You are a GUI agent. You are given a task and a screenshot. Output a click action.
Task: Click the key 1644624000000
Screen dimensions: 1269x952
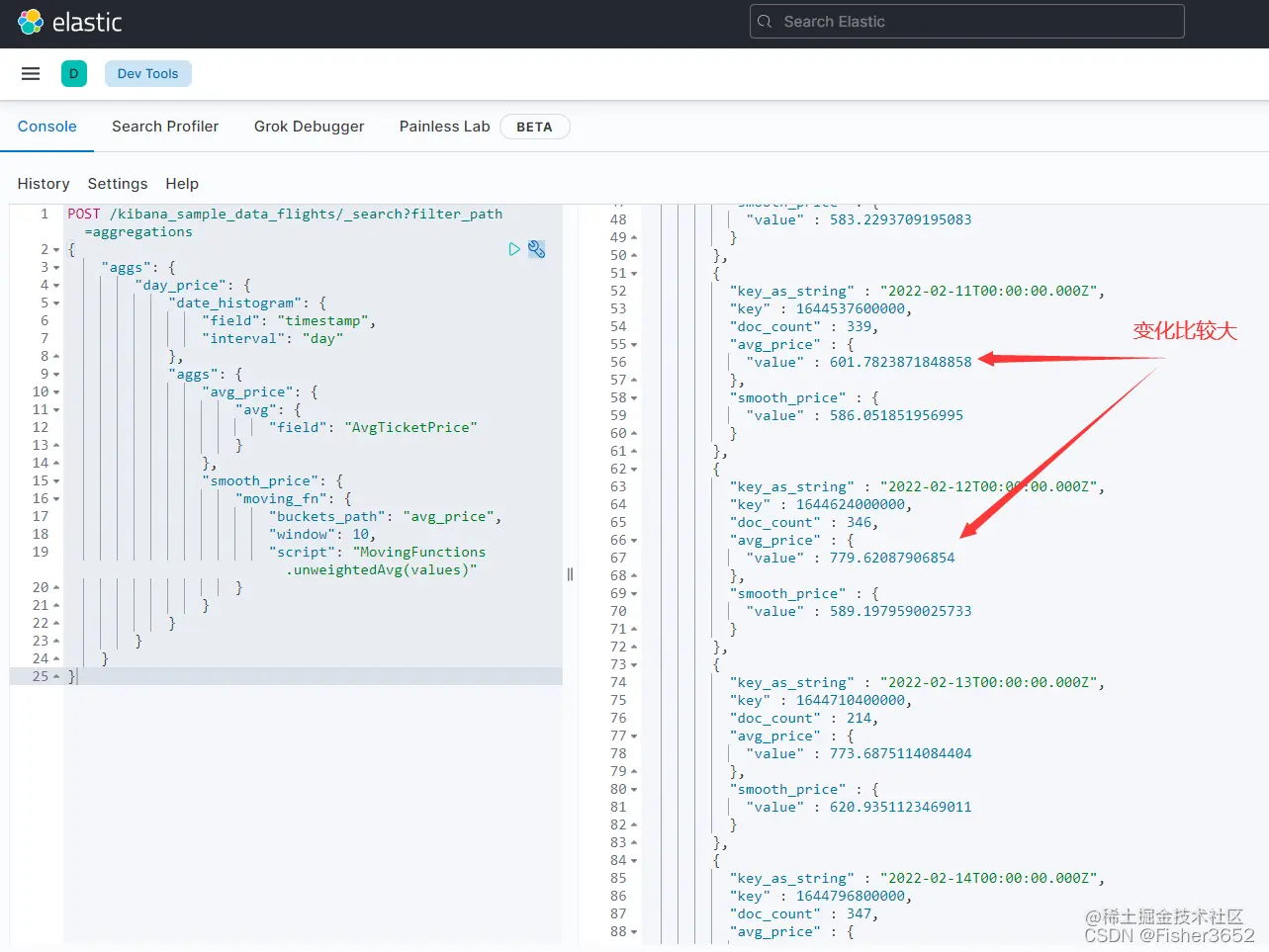point(851,504)
